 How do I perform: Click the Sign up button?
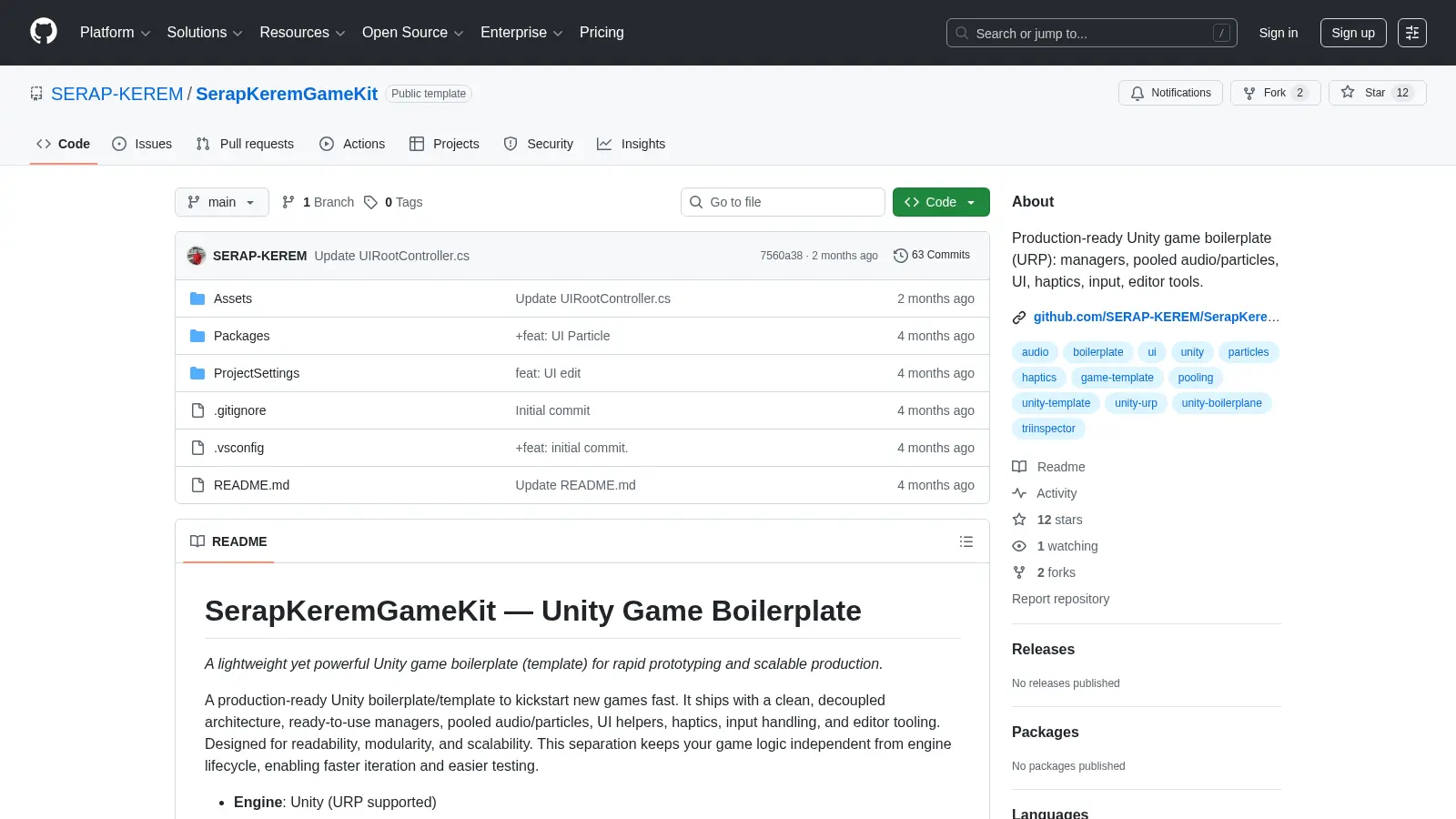tap(1353, 33)
